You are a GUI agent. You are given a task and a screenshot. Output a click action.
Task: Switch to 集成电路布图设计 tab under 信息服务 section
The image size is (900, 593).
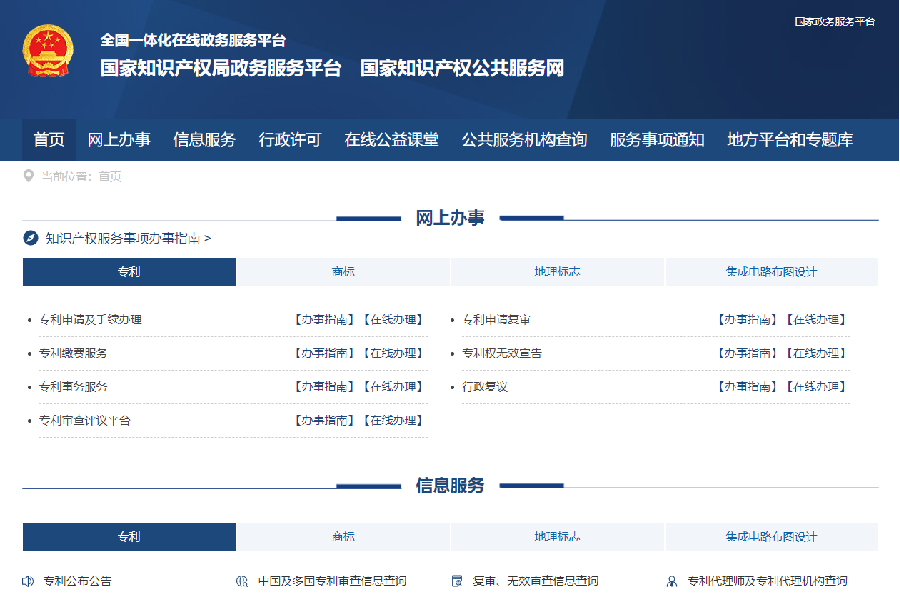[x=771, y=537]
